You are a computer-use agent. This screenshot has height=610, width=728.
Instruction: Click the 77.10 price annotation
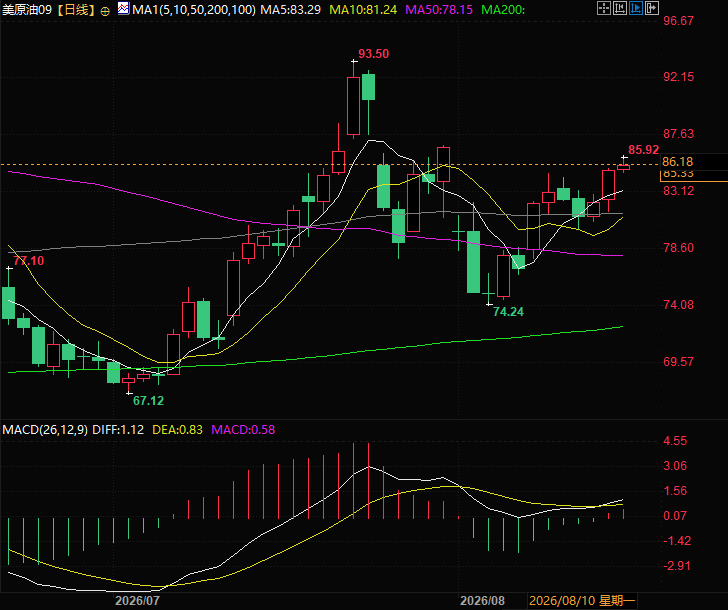tap(29, 260)
